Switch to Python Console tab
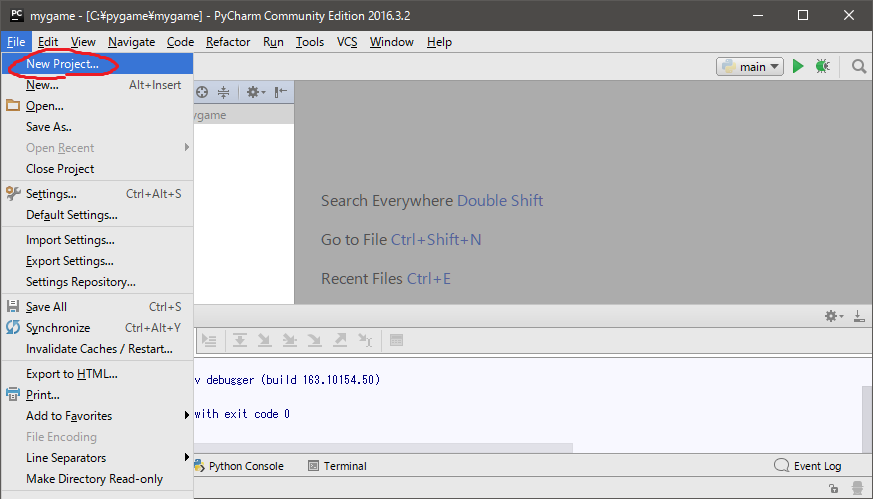 click(x=239, y=466)
